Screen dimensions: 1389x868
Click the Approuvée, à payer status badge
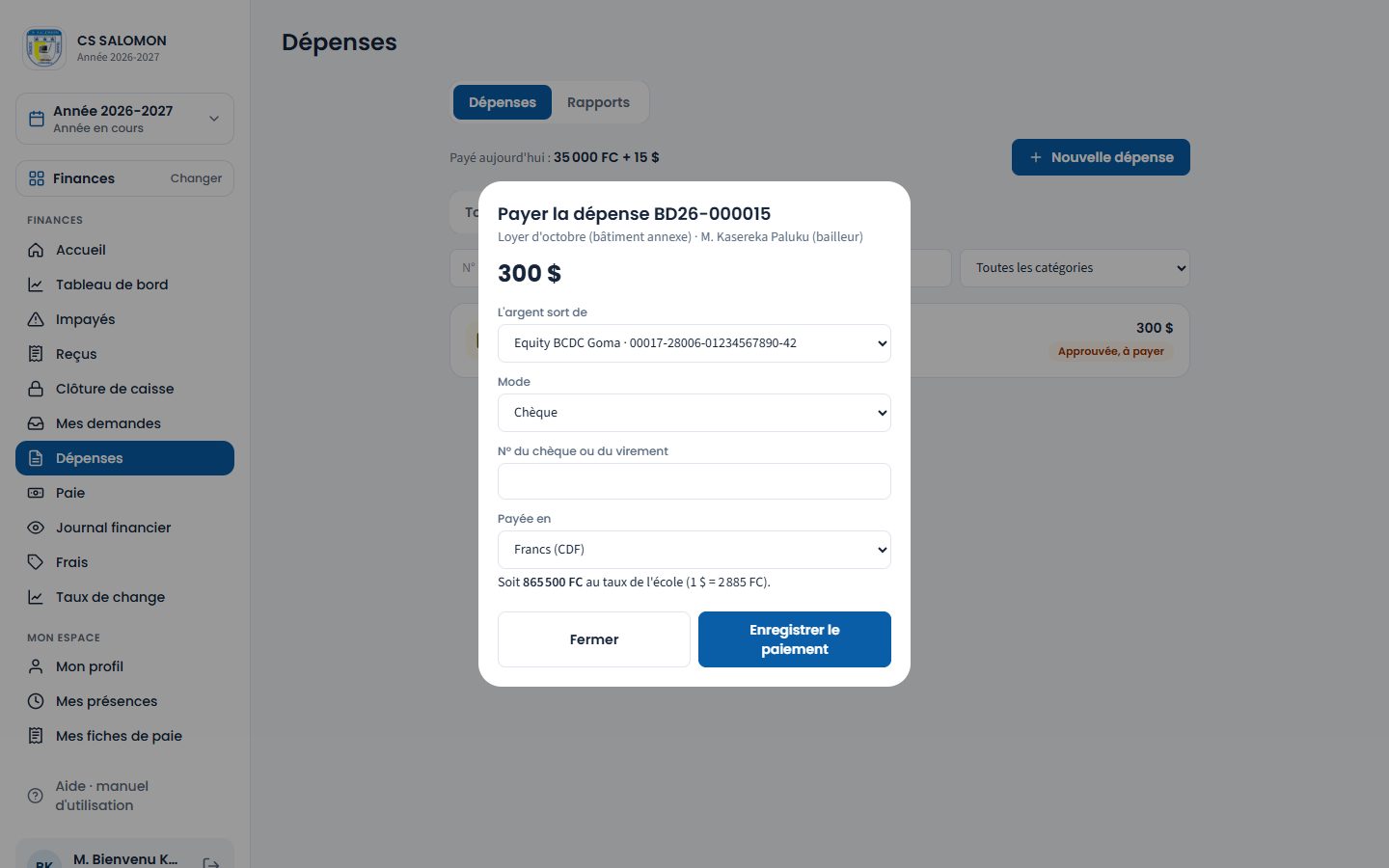pyautogui.click(x=1110, y=351)
